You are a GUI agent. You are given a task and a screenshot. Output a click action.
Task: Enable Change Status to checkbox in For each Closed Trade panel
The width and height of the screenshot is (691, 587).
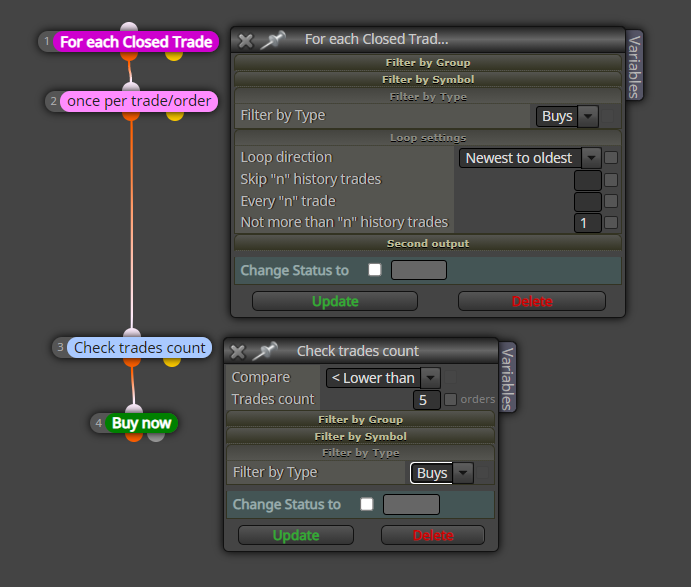tap(375, 270)
